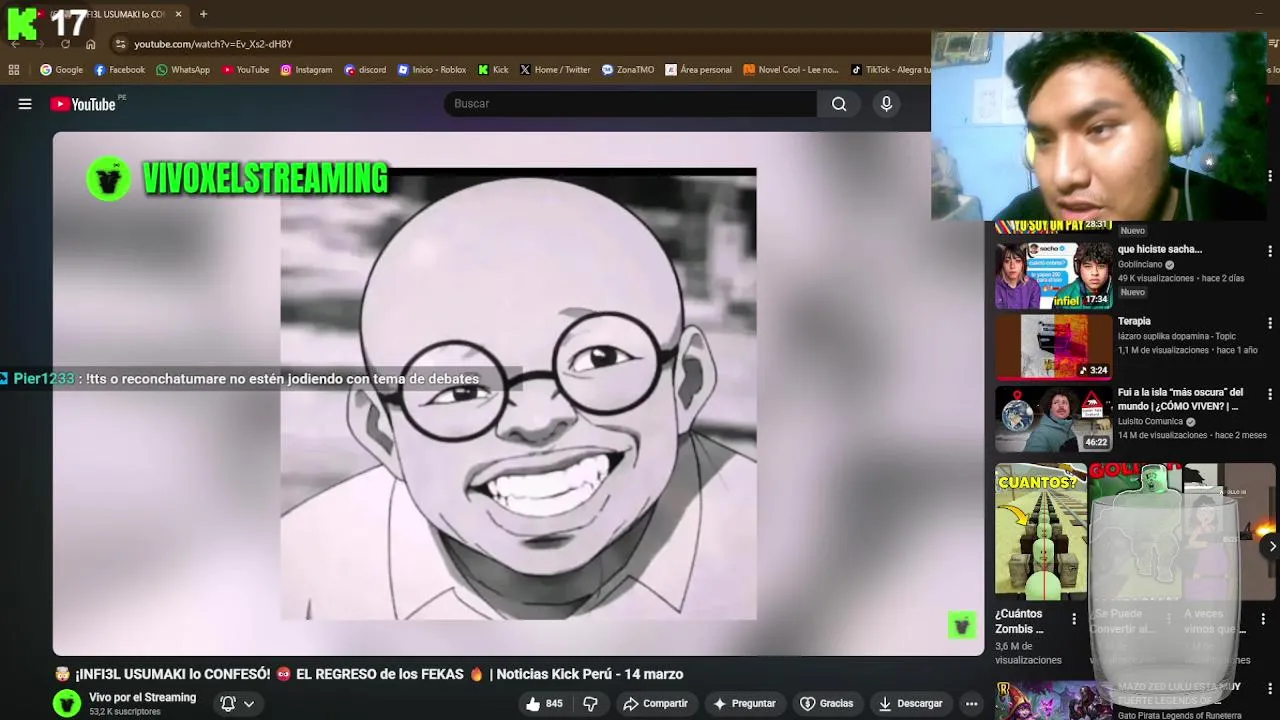
Task: Open the Novel Cool bookmark
Action: [790, 70]
